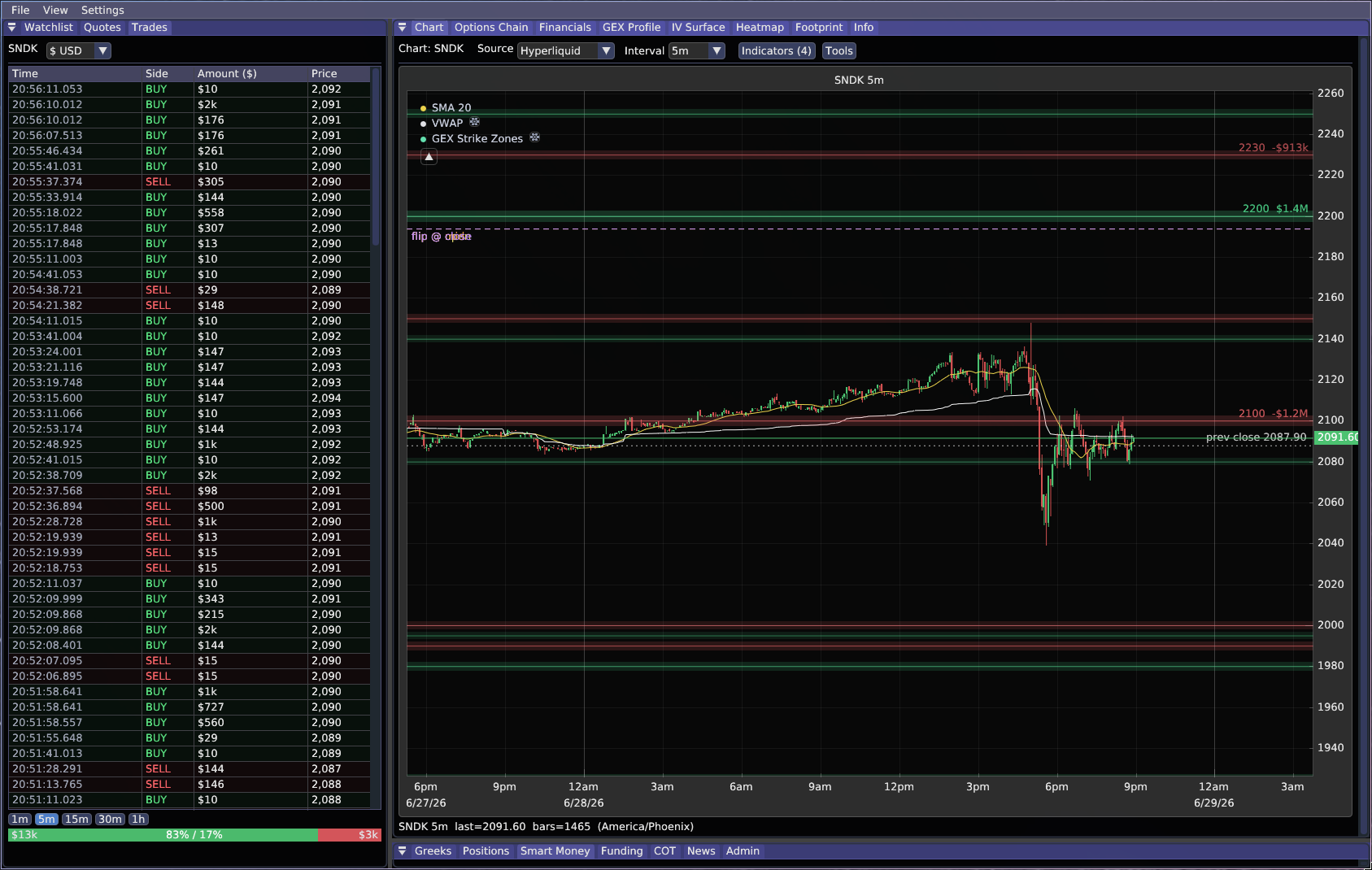The image size is (1372, 870).
Task: Switch to the Watchlist tab
Action: pos(49,27)
